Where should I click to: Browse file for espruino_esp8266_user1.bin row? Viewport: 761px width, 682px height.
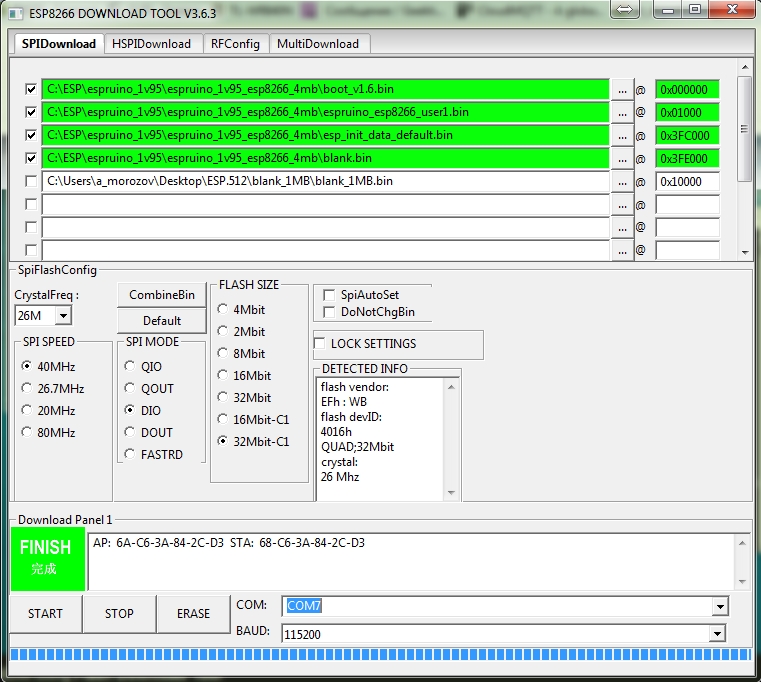coord(622,113)
